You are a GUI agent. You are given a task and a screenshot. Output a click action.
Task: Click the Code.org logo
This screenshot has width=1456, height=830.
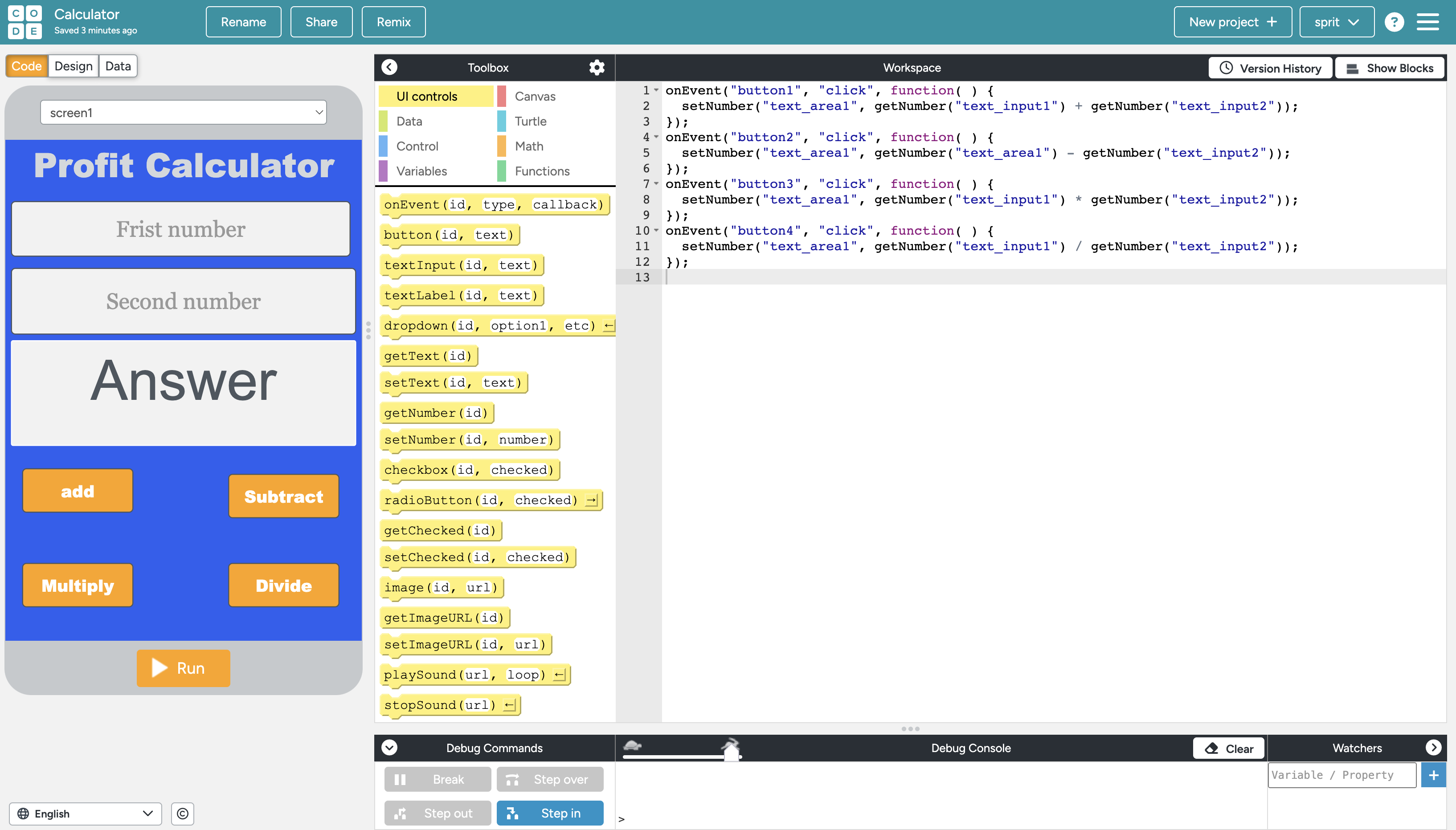coord(25,22)
